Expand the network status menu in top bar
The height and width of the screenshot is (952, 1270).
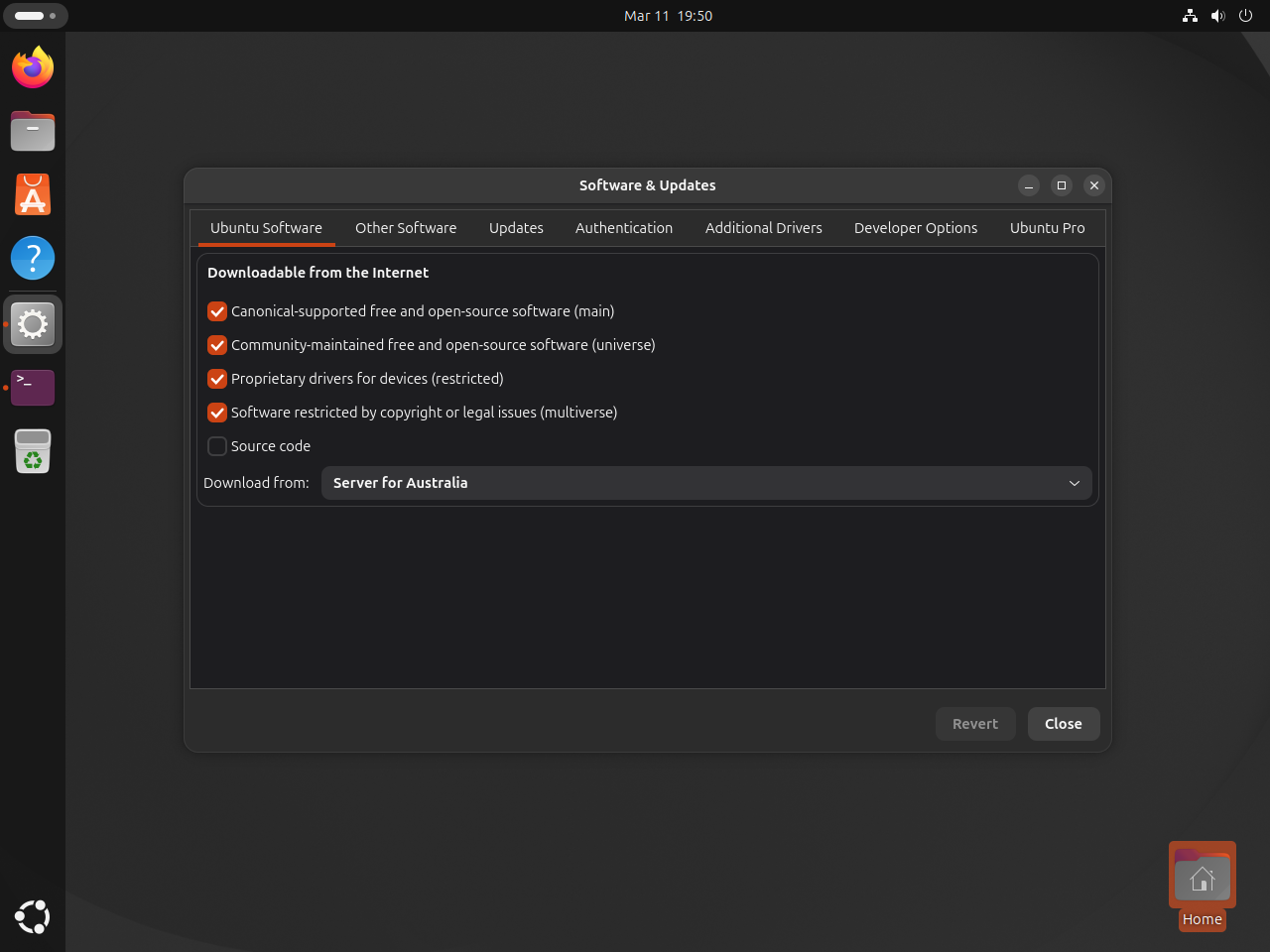pos(1190,15)
